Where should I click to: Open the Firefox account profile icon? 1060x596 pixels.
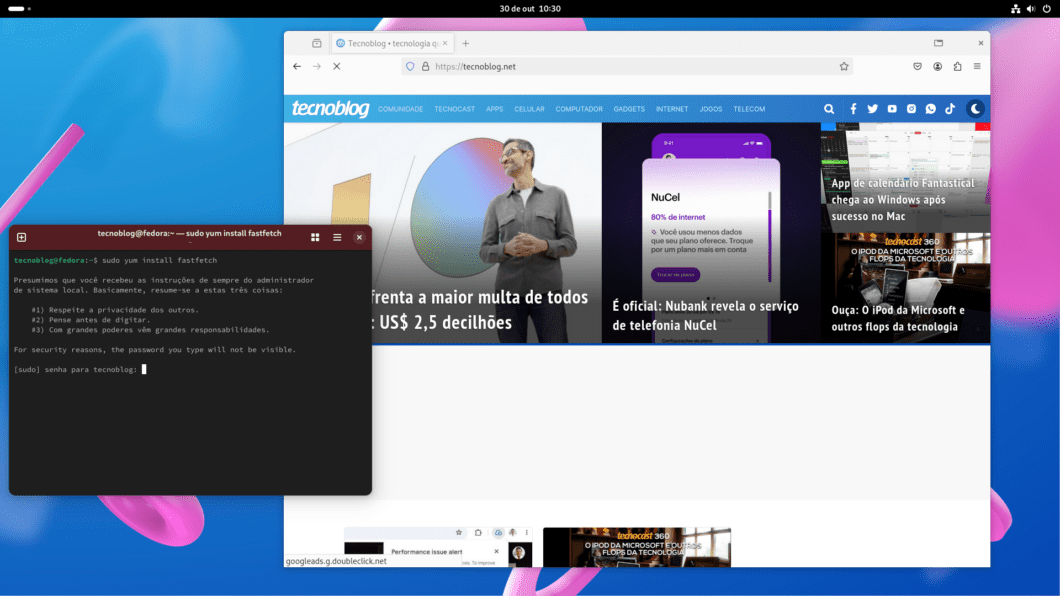click(x=937, y=66)
